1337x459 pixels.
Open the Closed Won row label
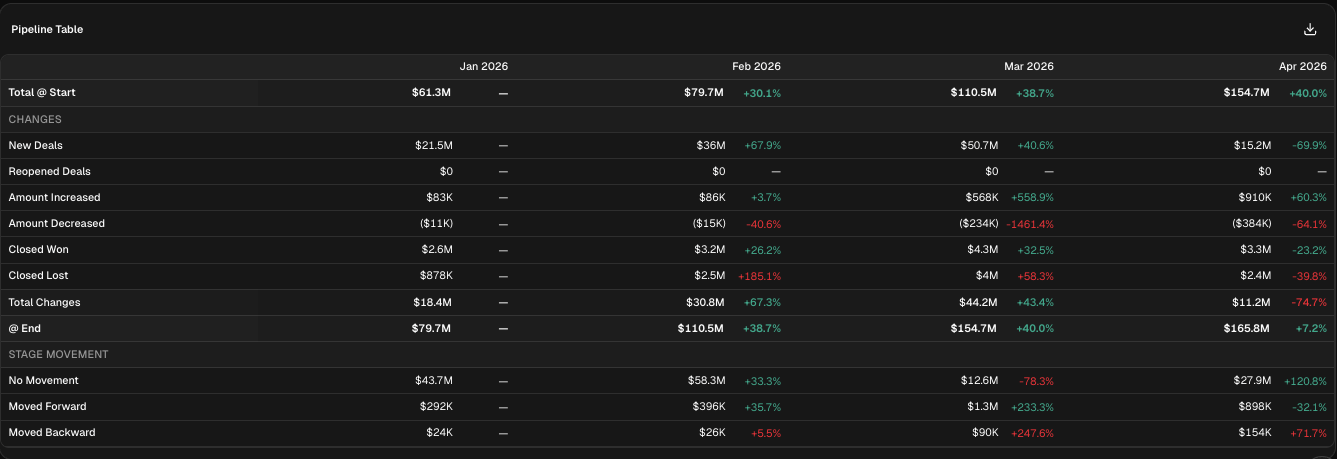point(38,249)
